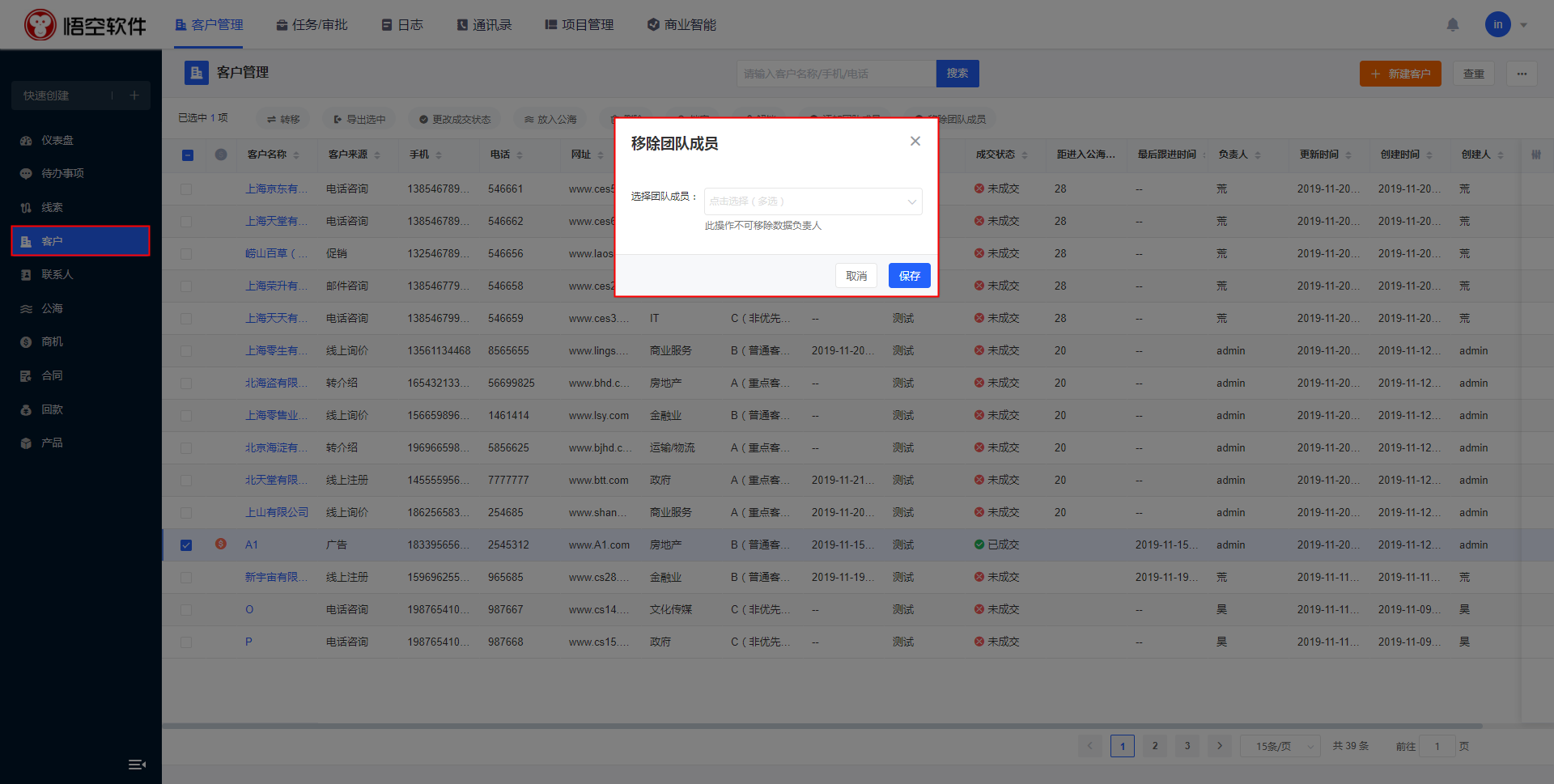Toggle the select-all checkbox in table header
This screenshot has height=784, width=1554.
tap(188, 155)
